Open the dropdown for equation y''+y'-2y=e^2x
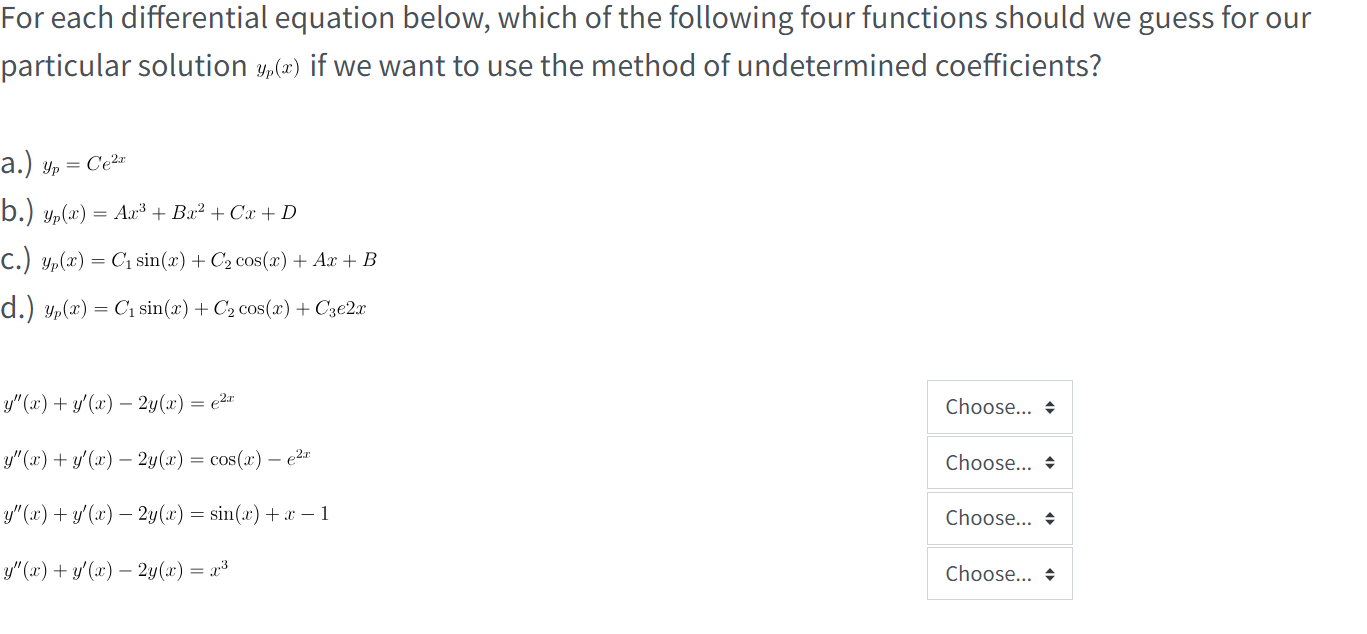1367x634 pixels. (998, 406)
